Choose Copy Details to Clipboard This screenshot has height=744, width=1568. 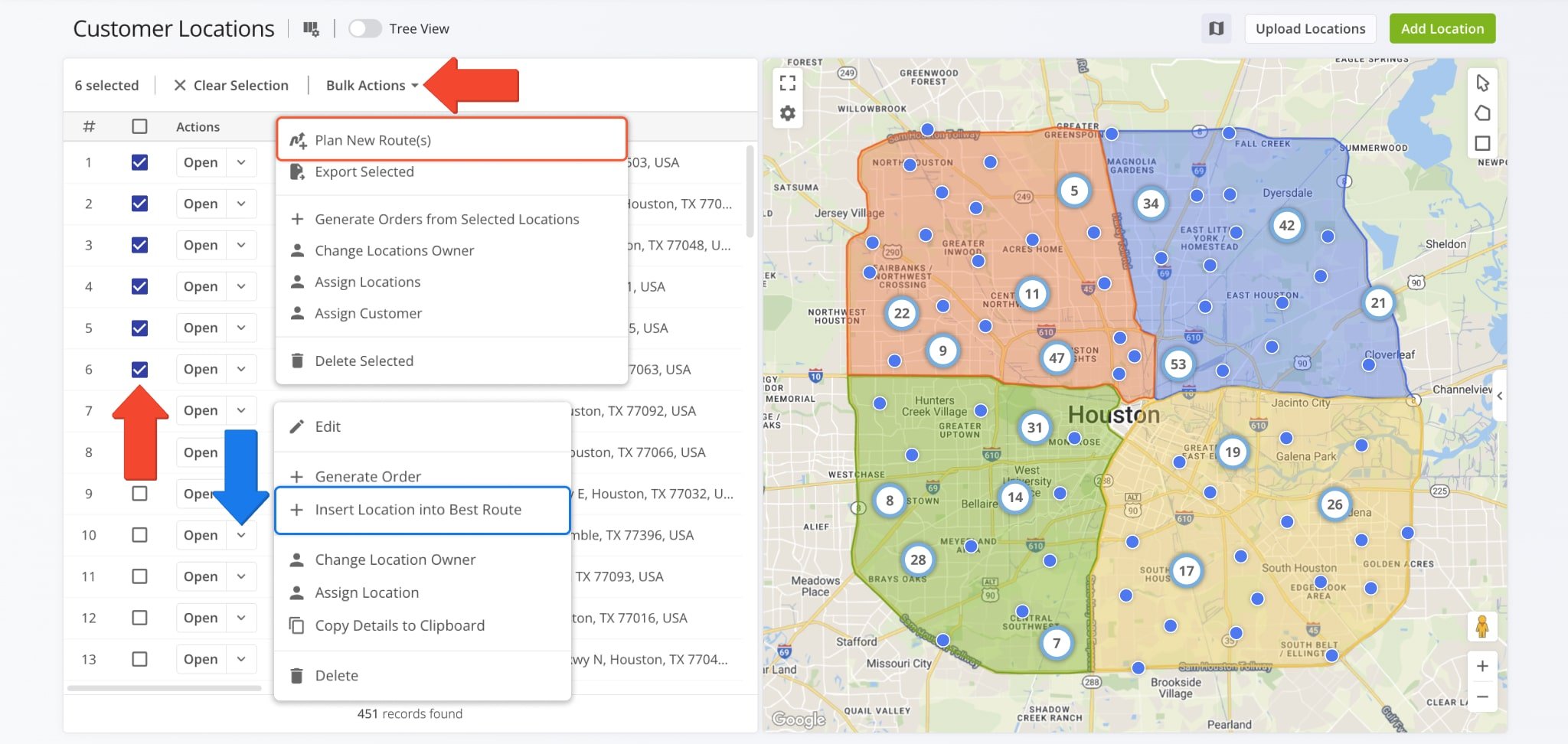[x=423, y=625]
